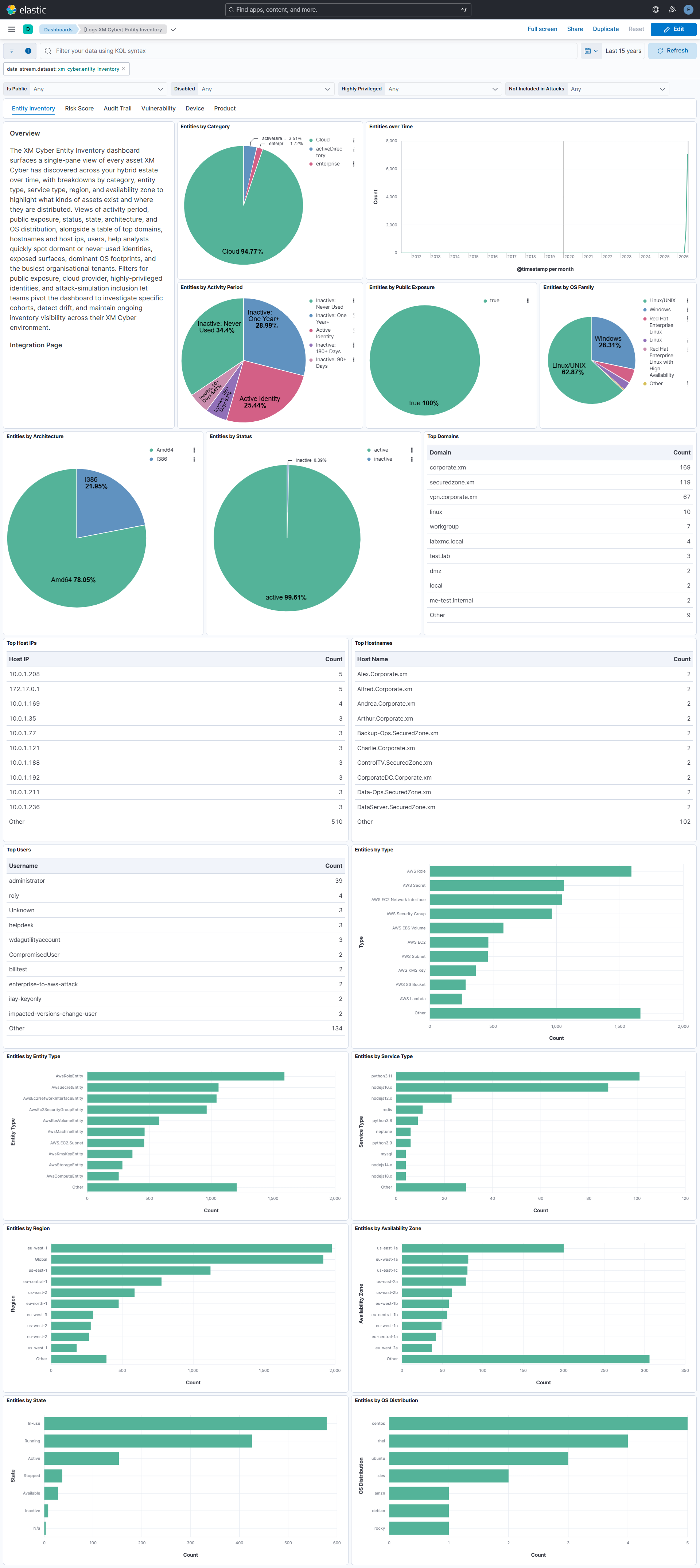Open legend options for Windows OS family
Screen dimensions: 700x1568
[x=687, y=310]
